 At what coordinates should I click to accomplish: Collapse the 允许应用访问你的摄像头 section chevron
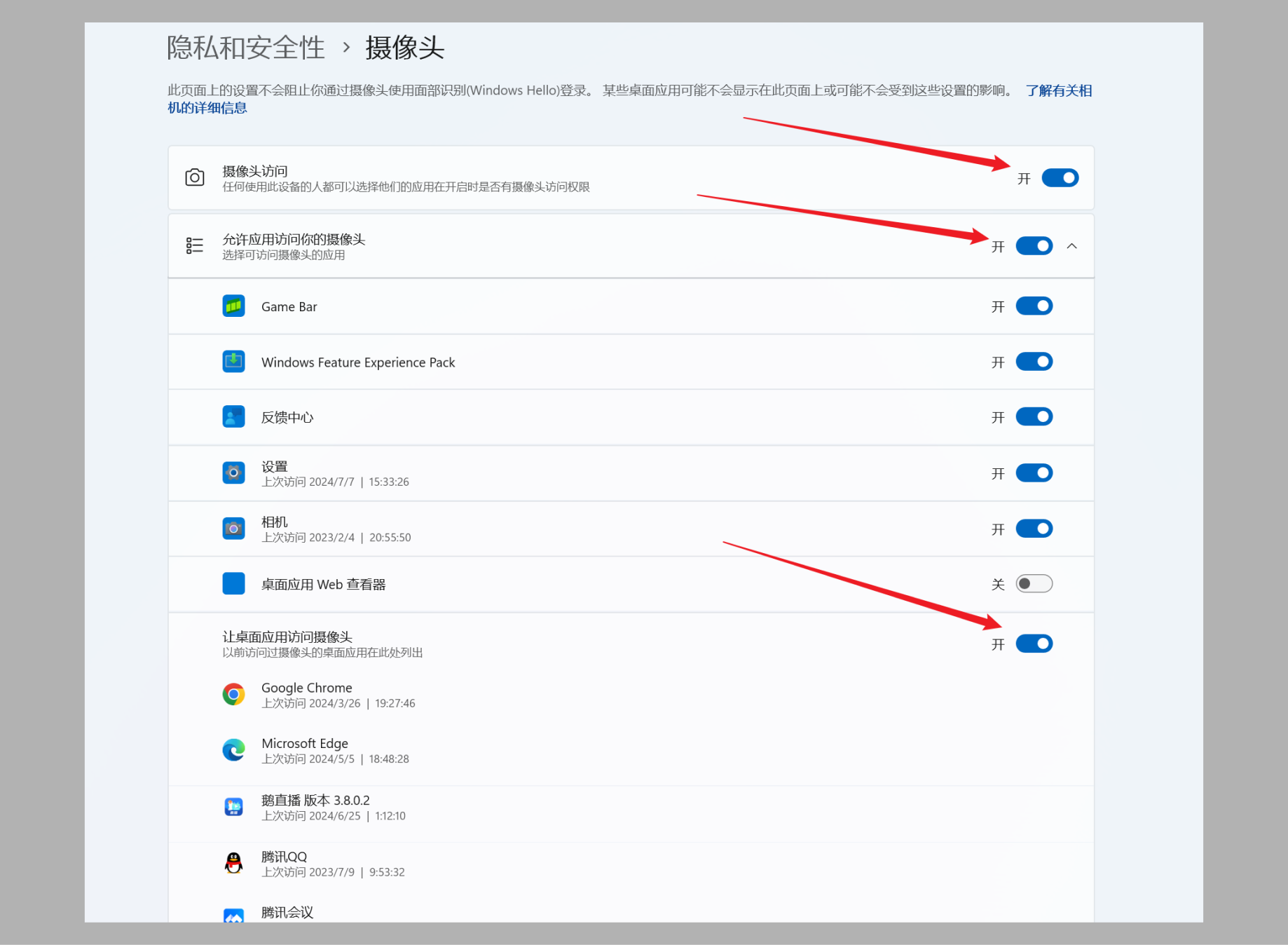(1071, 246)
